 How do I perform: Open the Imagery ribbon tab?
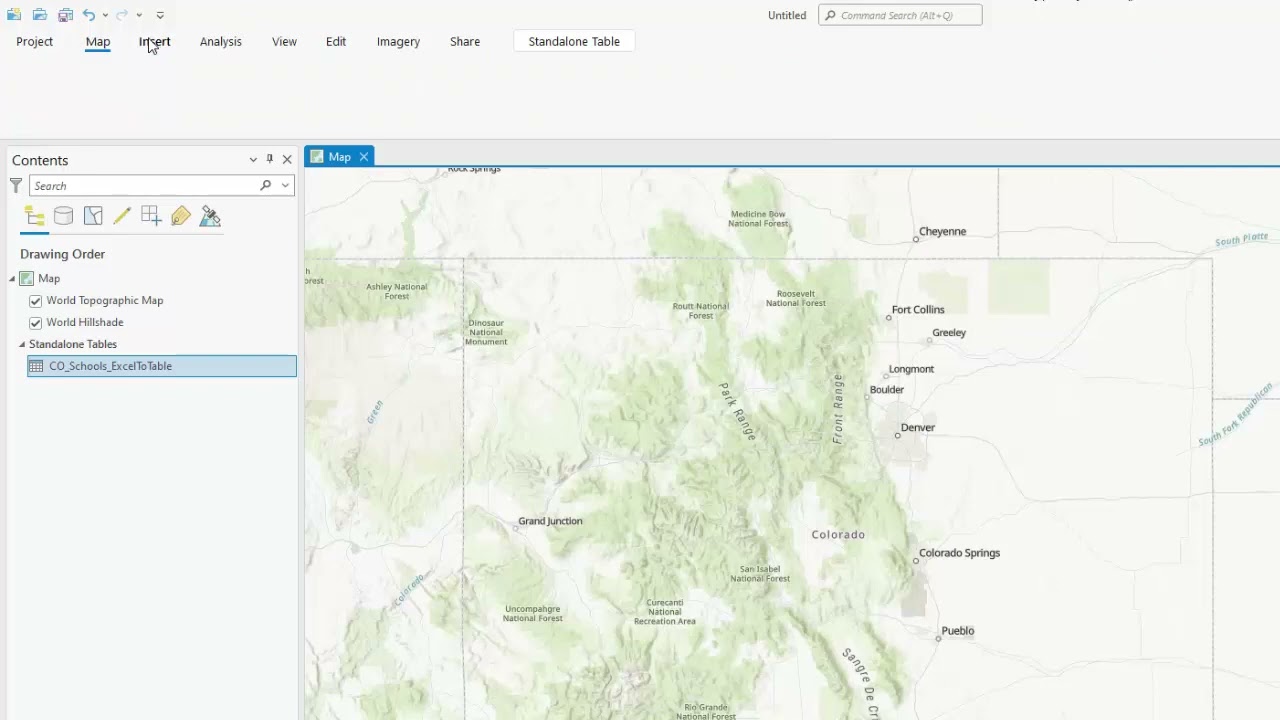point(398,41)
